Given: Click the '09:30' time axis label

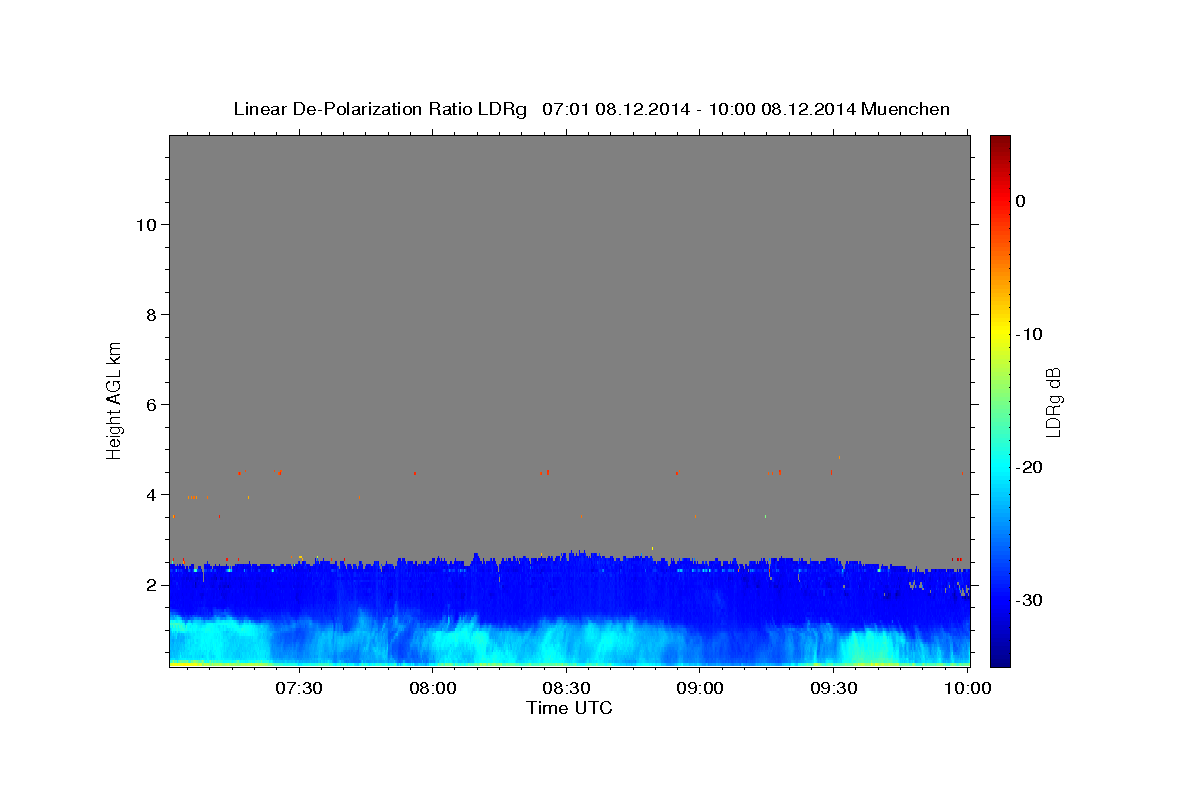Looking at the screenshot, I should pyautogui.click(x=833, y=688).
